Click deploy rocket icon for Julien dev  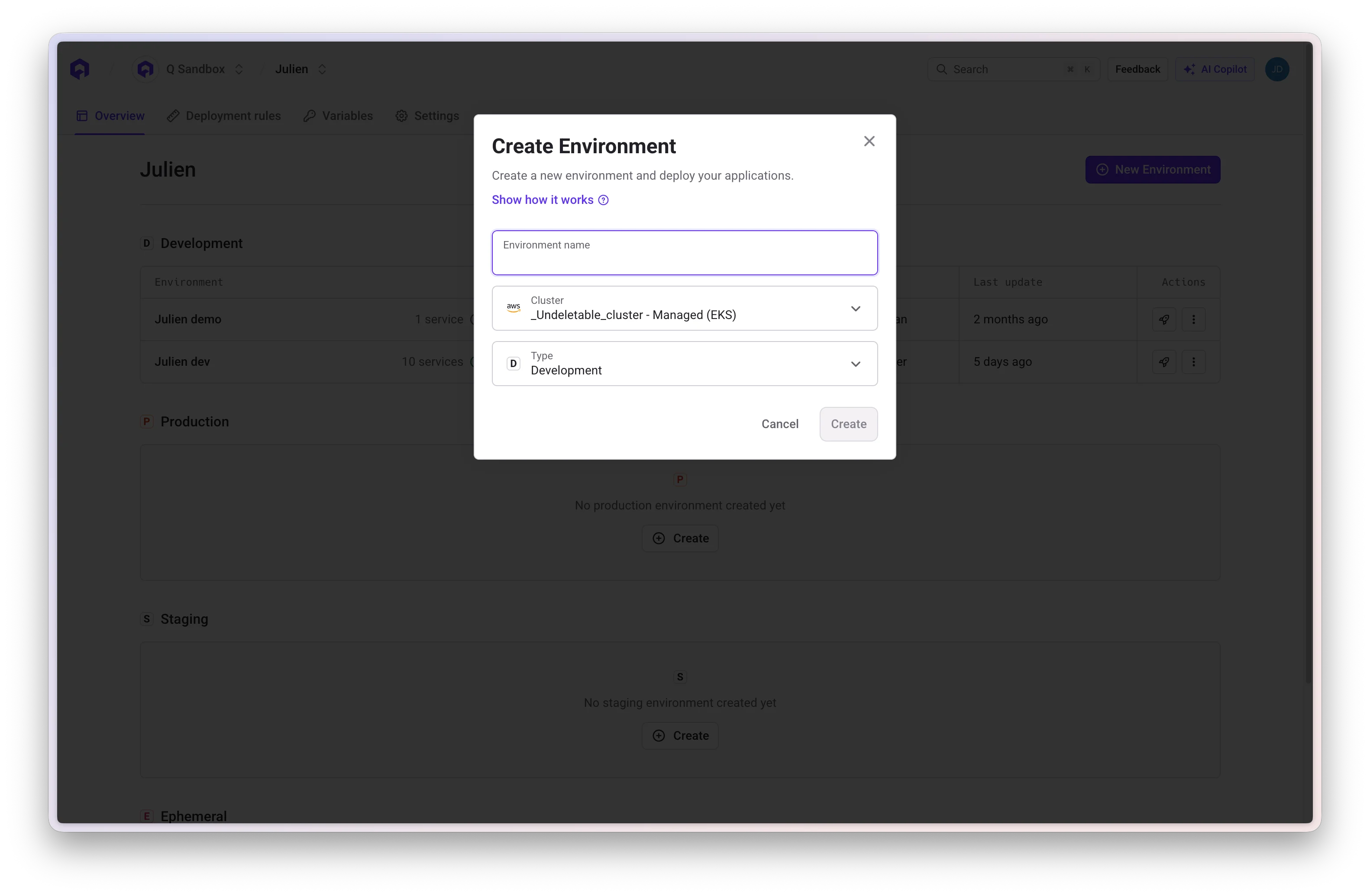[1164, 362]
